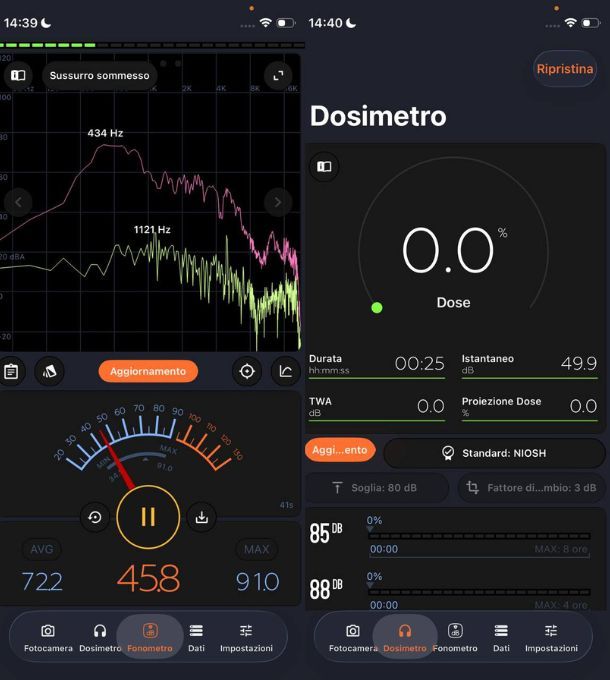This screenshot has height=680, width=610.
Task: Expand the spectrum chart to fullscreen
Action: point(278,75)
